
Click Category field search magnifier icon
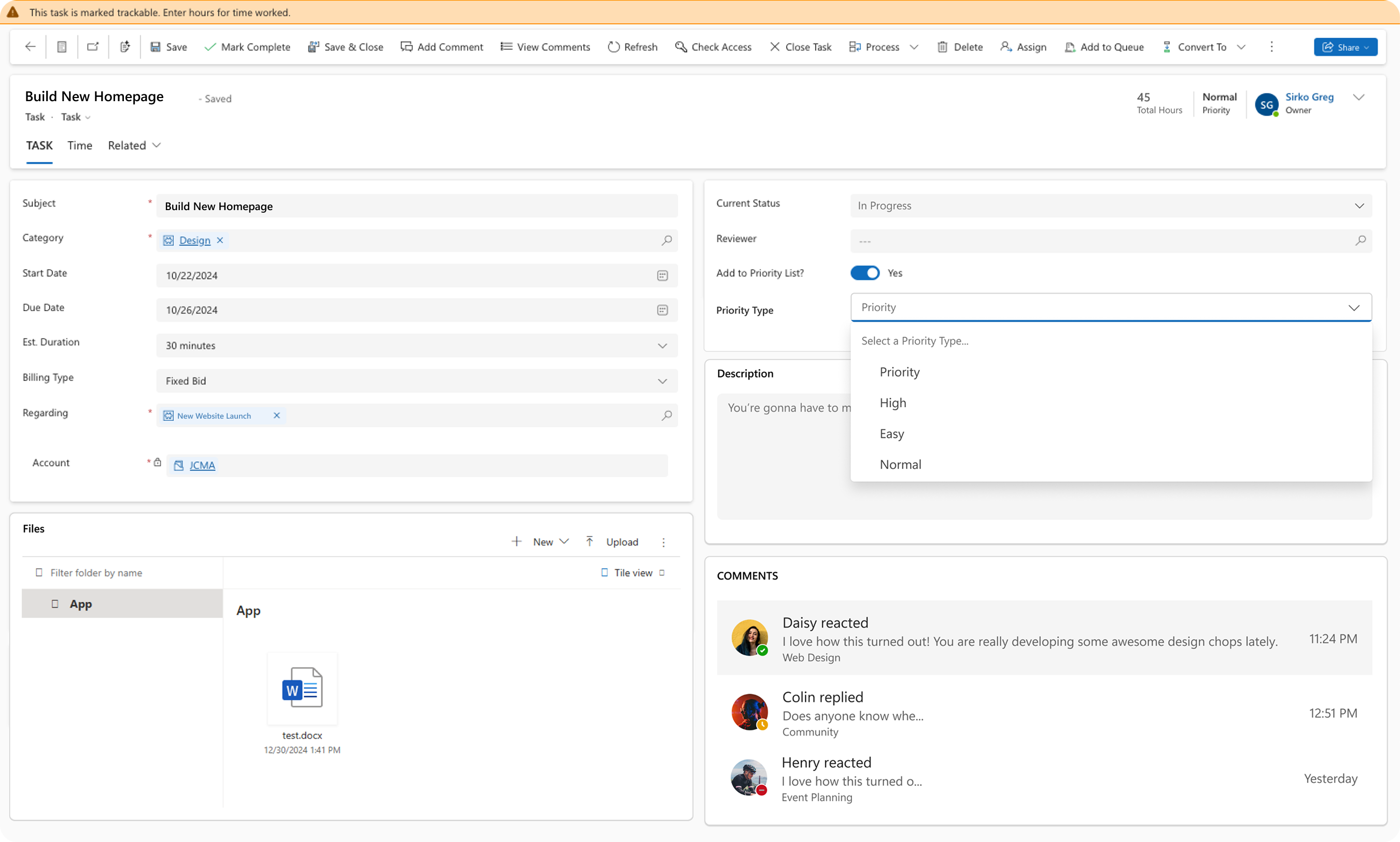(x=667, y=241)
